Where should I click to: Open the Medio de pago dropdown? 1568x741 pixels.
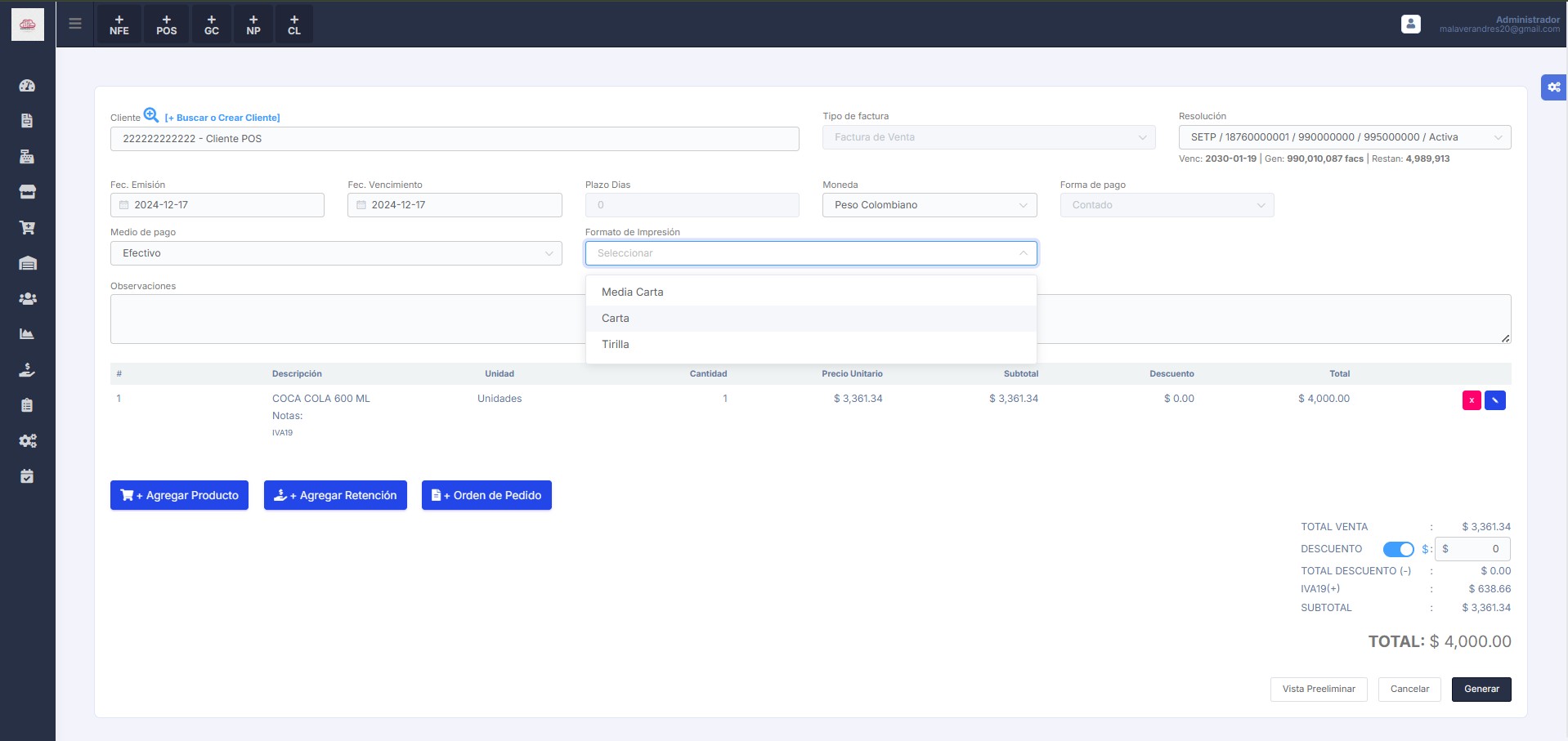click(x=336, y=253)
